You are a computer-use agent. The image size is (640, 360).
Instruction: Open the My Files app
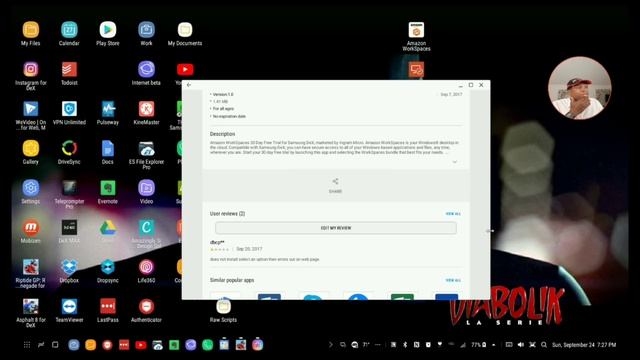coord(31,31)
